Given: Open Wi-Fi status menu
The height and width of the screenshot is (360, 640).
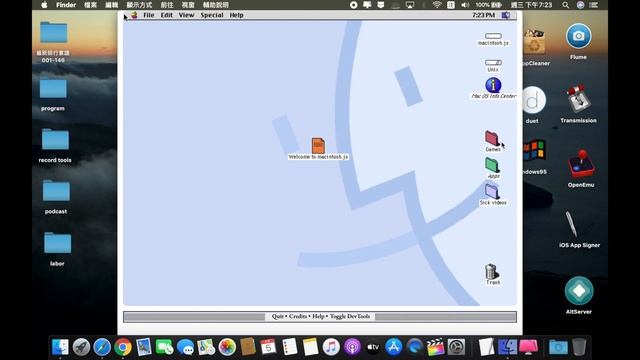Looking at the screenshot, I should (x=437, y=5).
